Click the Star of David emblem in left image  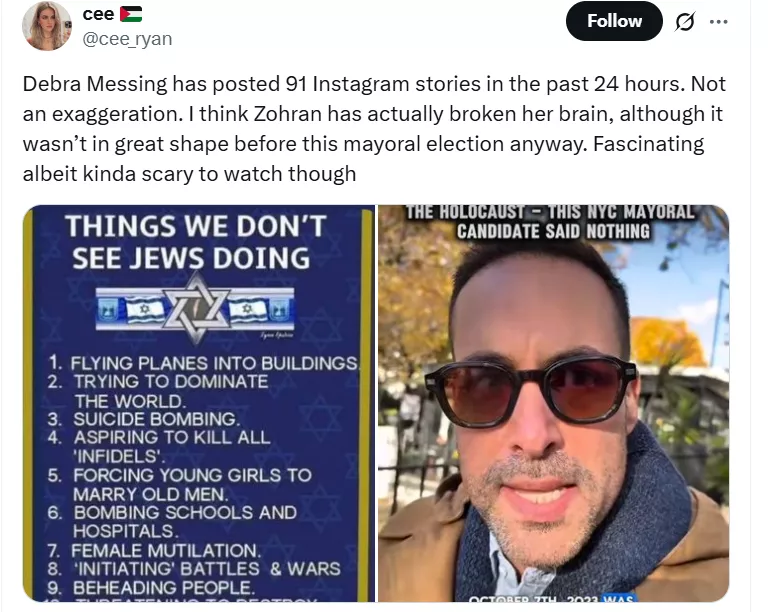click(x=195, y=309)
